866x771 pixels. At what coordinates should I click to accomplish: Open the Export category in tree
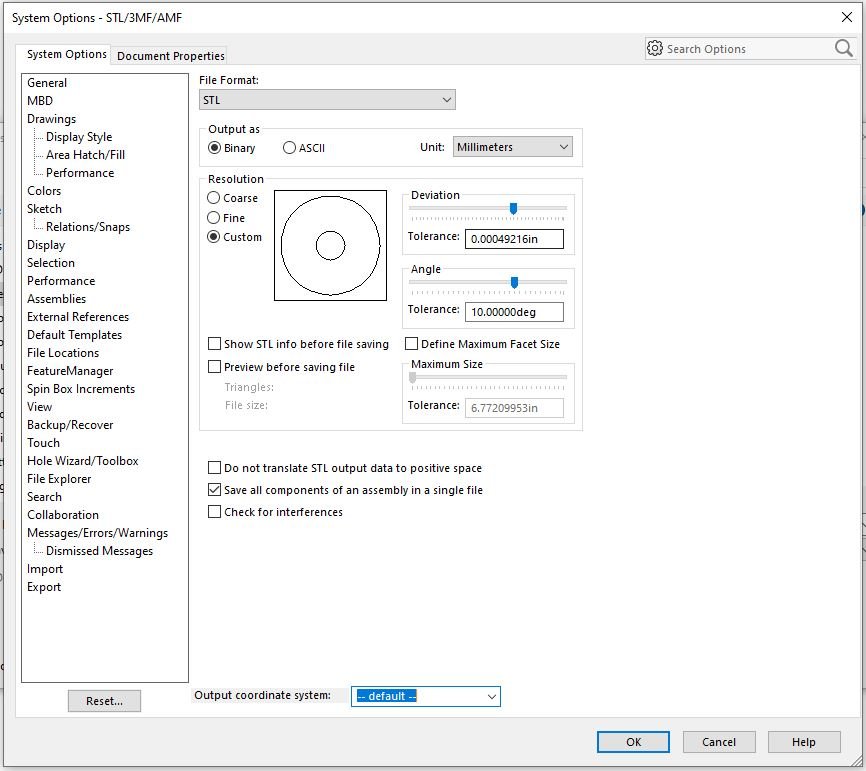pyautogui.click(x=44, y=587)
